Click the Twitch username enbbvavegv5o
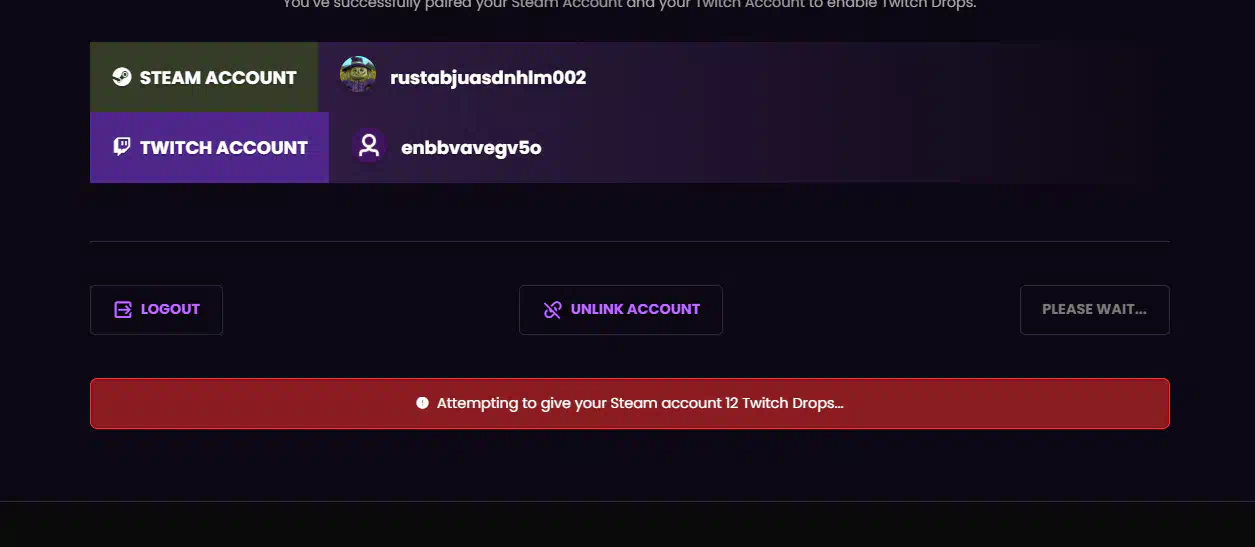Image resolution: width=1255 pixels, height=547 pixels. pos(471,147)
